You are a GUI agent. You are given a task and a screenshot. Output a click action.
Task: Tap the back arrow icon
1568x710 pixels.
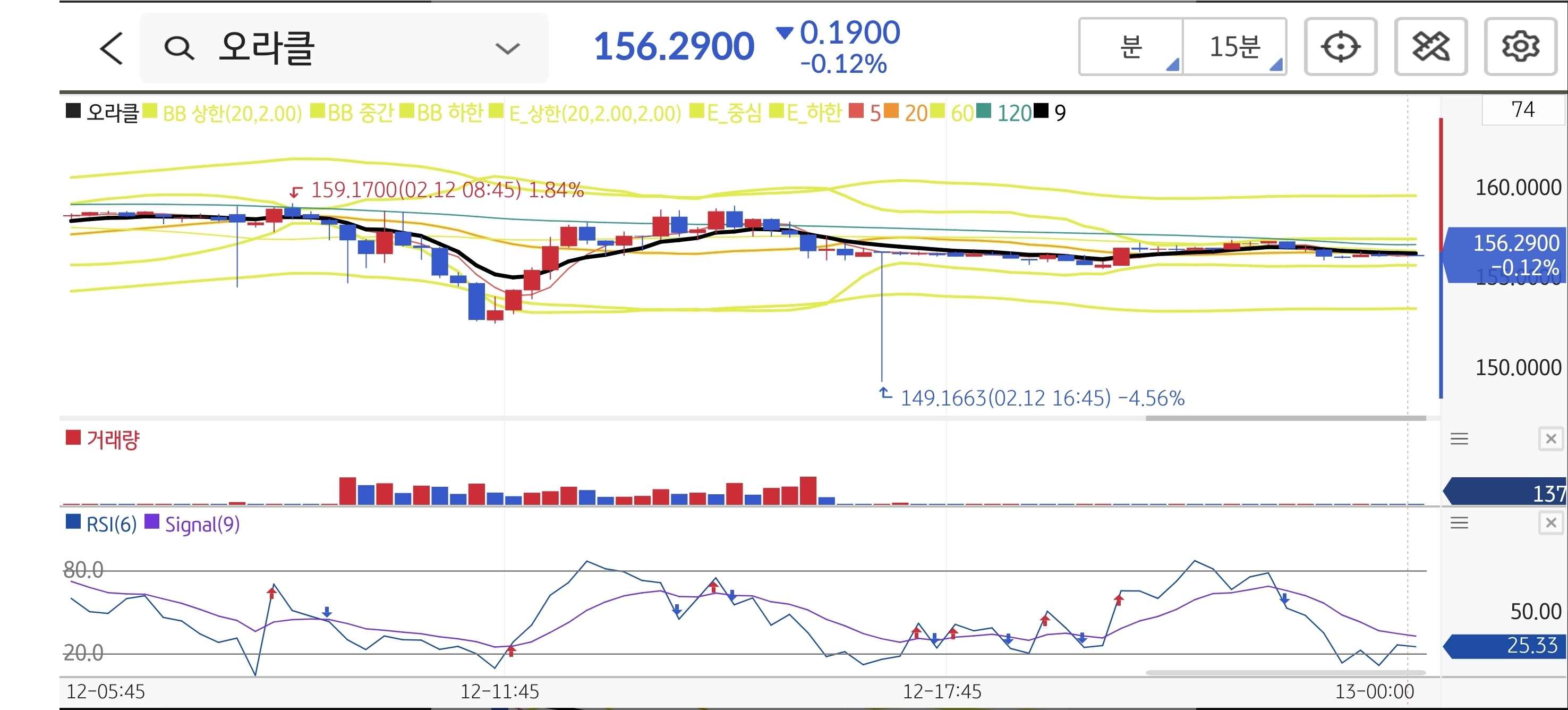click(x=112, y=48)
